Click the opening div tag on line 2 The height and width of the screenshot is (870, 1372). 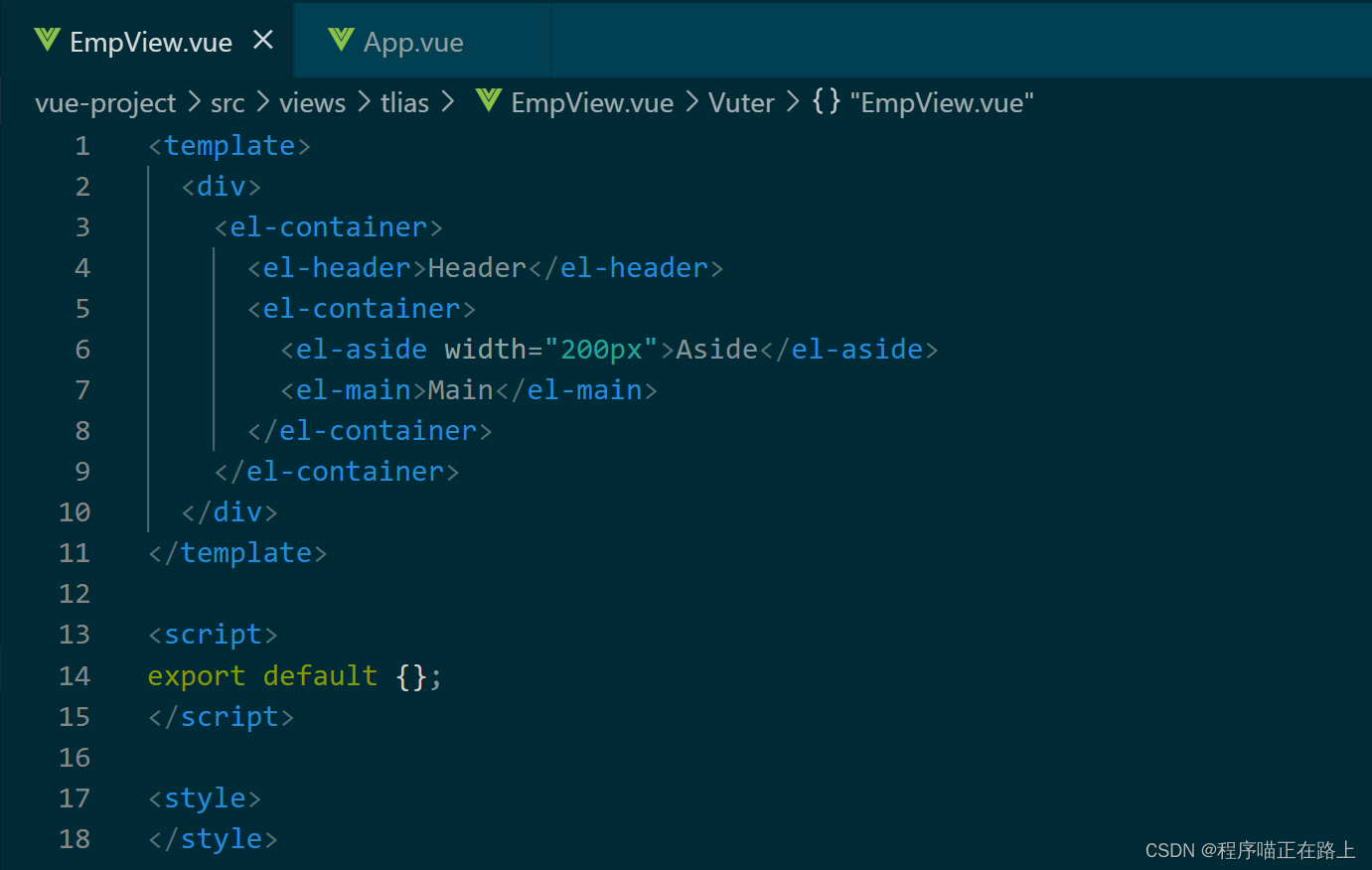click(221, 187)
